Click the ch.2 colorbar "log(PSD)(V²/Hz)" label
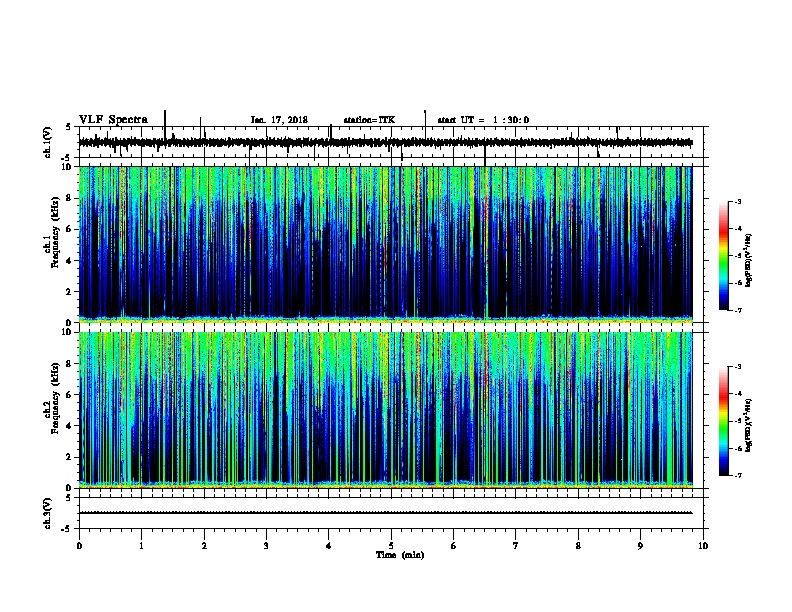This screenshot has width=792, height=612. 749,425
